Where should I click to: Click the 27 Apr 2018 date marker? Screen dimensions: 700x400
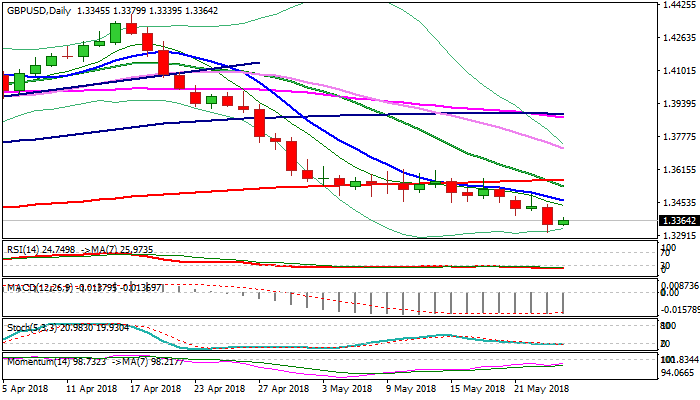click(x=278, y=388)
